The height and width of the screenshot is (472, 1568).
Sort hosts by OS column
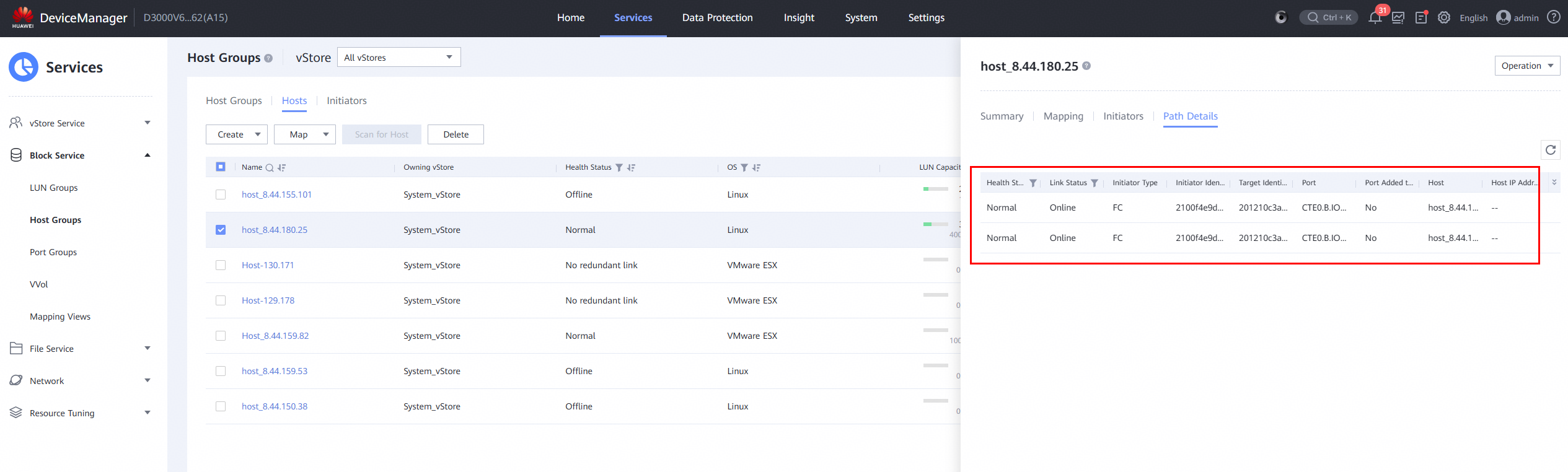pos(756,168)
